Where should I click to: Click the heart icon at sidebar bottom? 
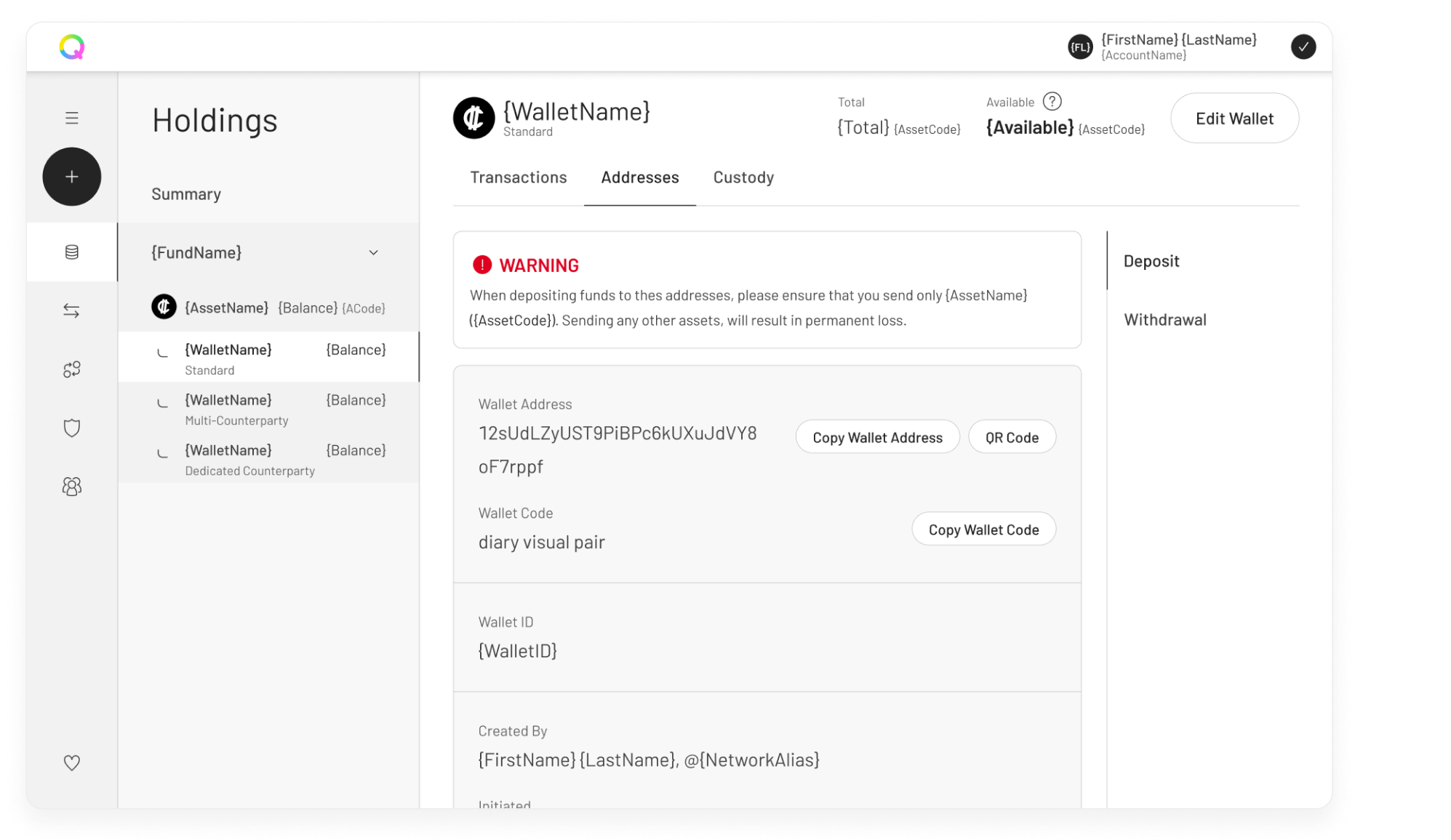(71, 763)
